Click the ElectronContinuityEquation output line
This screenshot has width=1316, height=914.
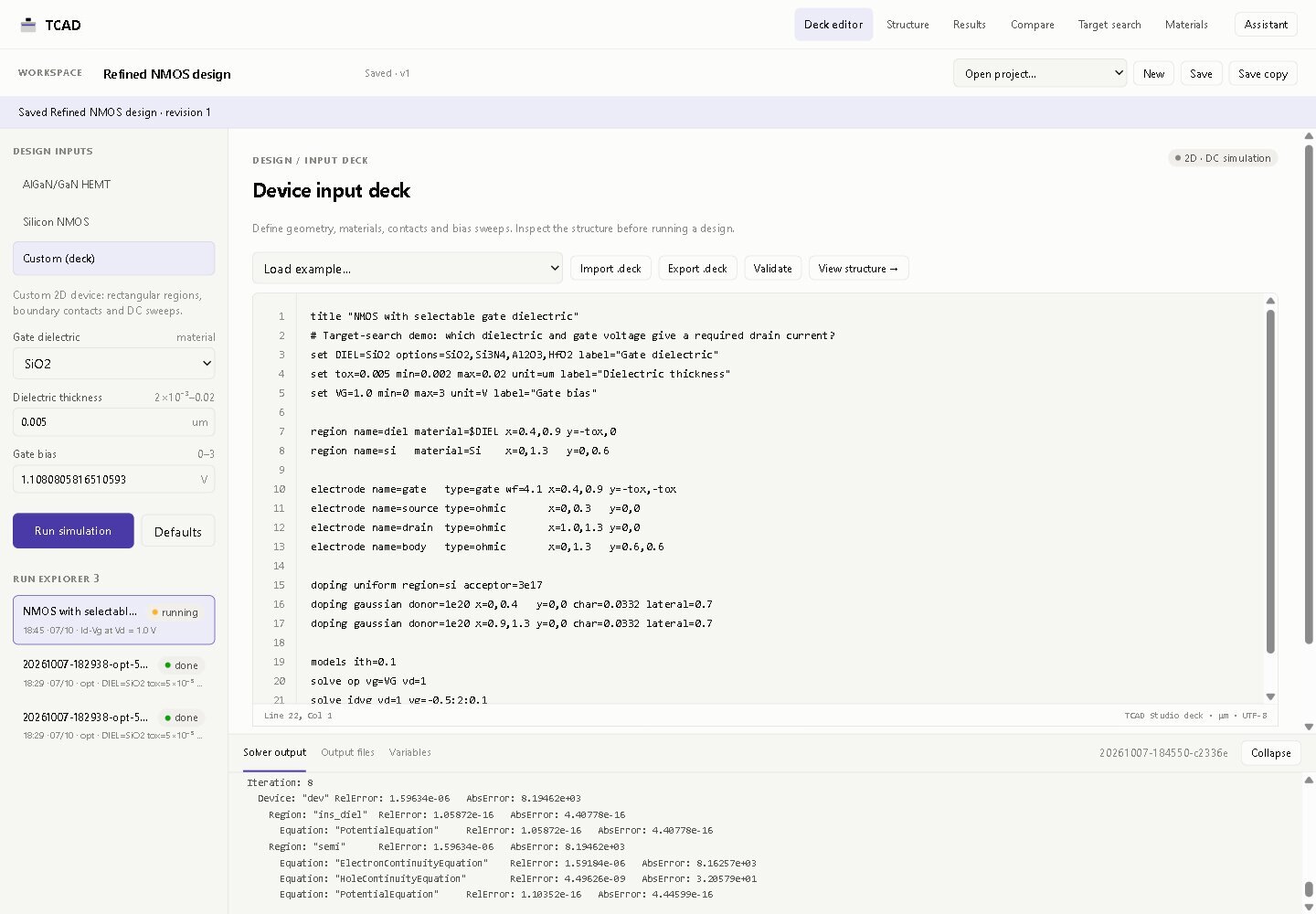pyautogui.click(x=518, y=863)
